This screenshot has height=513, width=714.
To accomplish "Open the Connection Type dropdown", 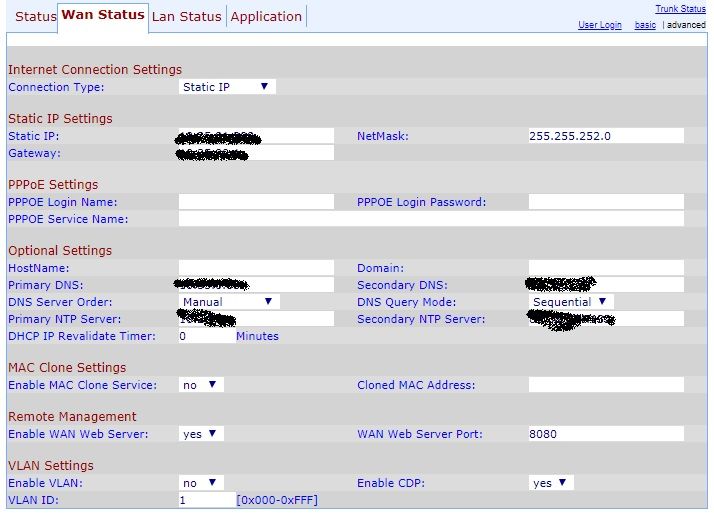I will coord(227,86).
